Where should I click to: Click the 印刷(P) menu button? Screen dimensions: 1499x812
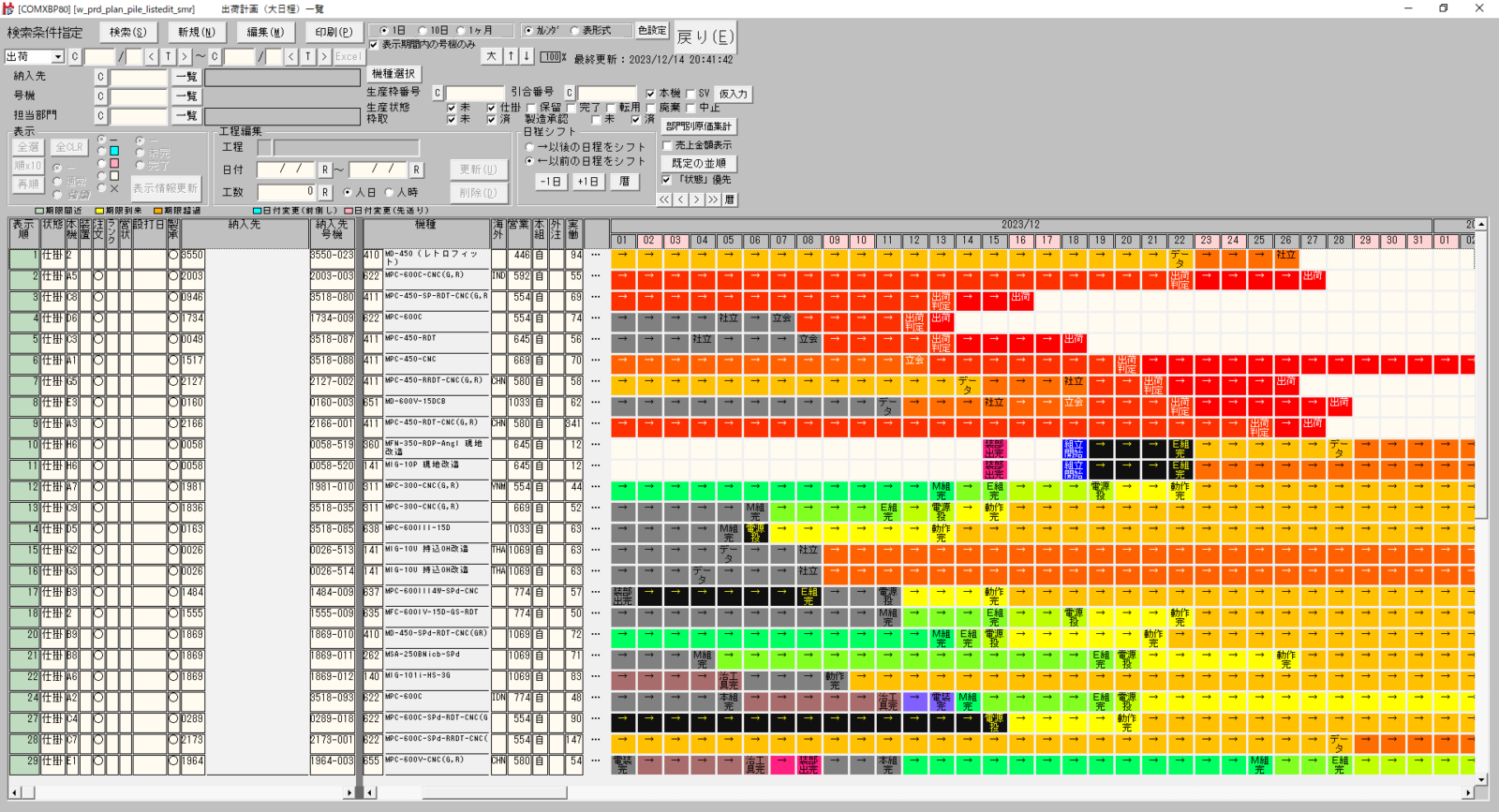coord(334,32)
